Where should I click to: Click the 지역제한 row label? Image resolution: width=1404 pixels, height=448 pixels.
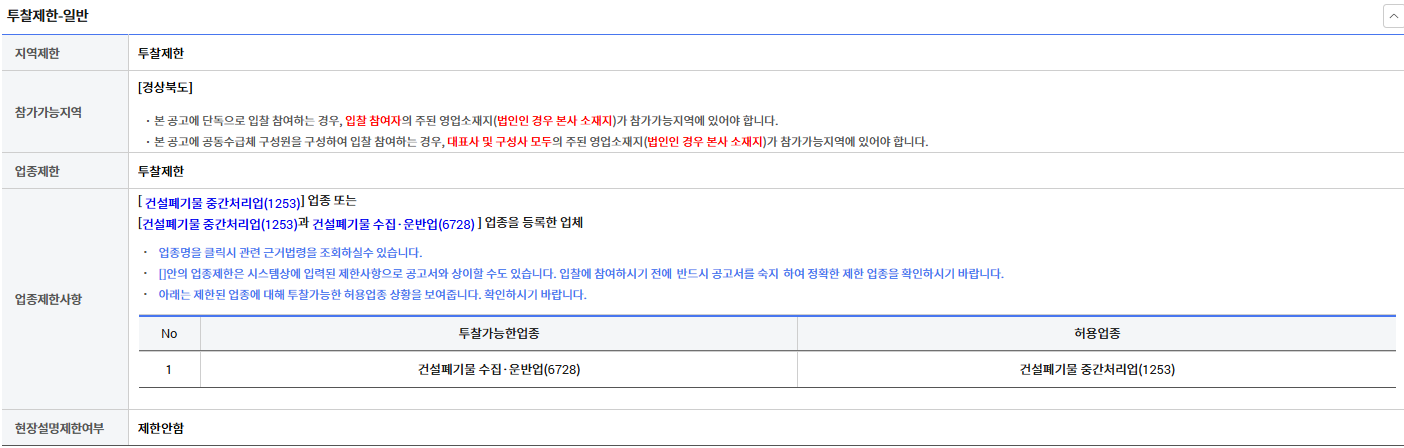click(x=37, y=53)
